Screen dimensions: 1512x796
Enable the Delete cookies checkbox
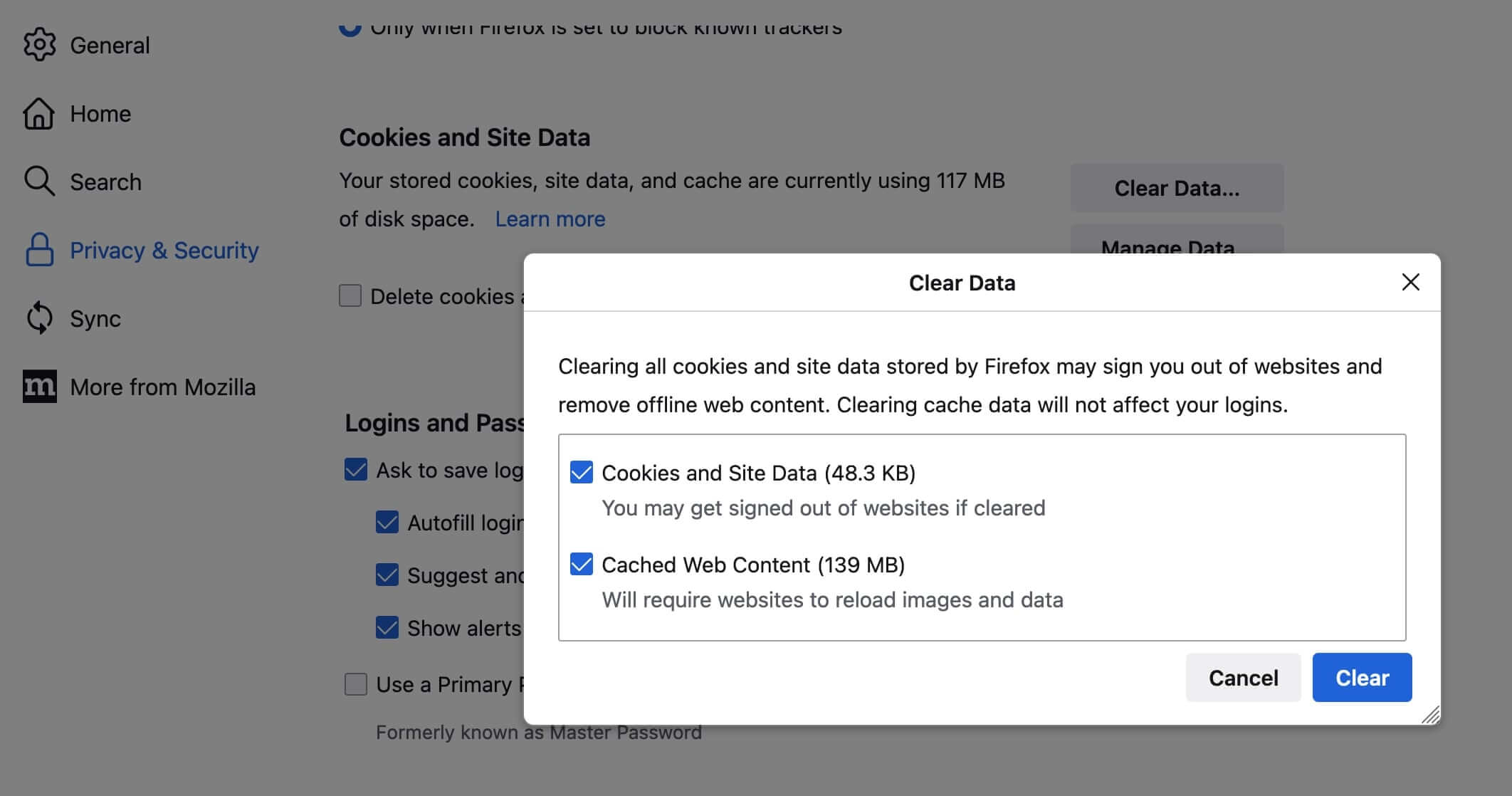350,295
